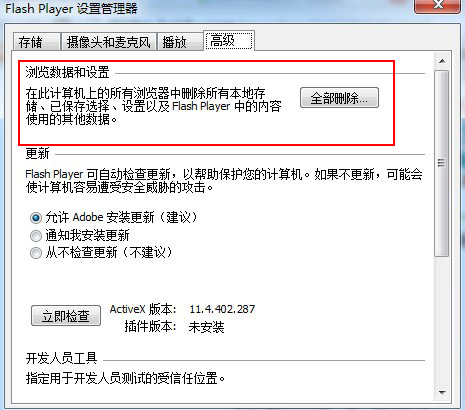The image size is (465, 410).
Task: Click the empty scrollbar track below thumb
Action: [x=442, y=320]
